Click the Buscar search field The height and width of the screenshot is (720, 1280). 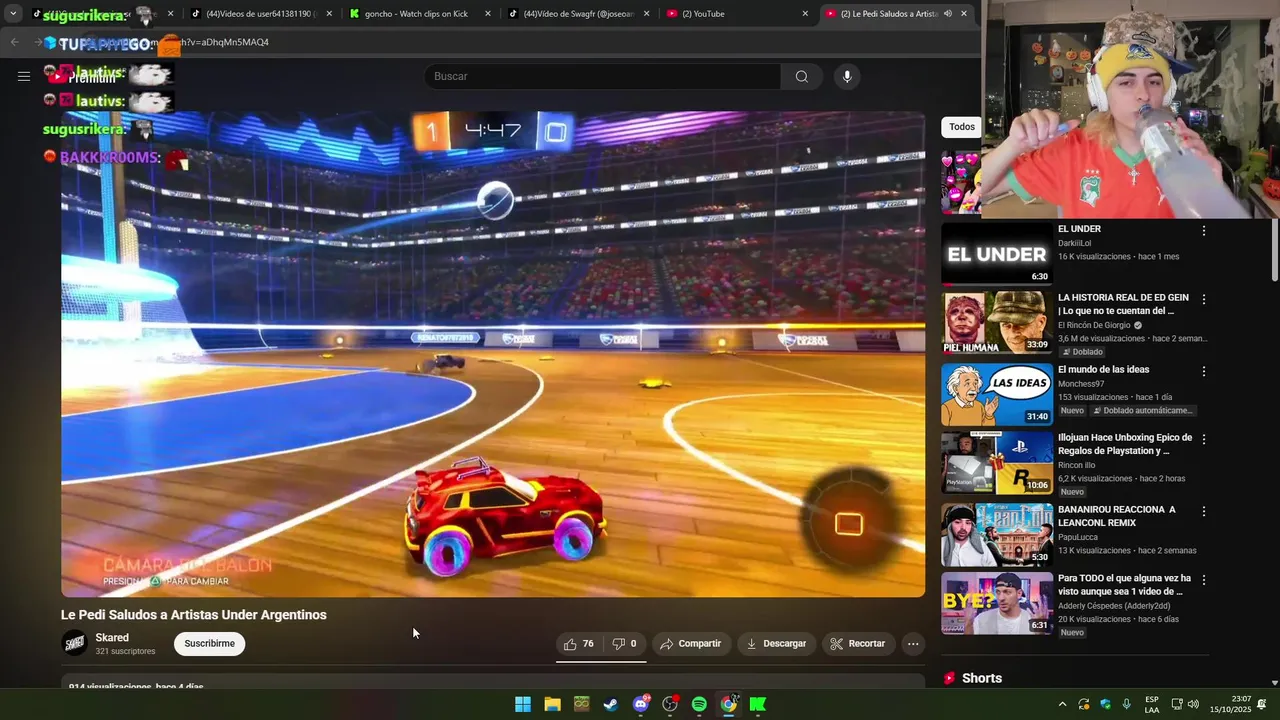pos(602,77)
